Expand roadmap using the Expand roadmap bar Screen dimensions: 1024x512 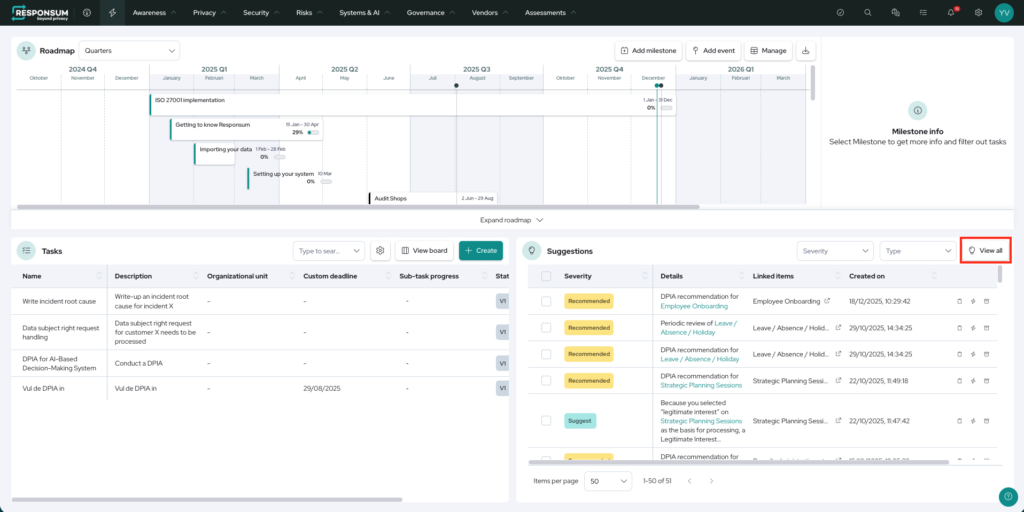tap(511, 219)
